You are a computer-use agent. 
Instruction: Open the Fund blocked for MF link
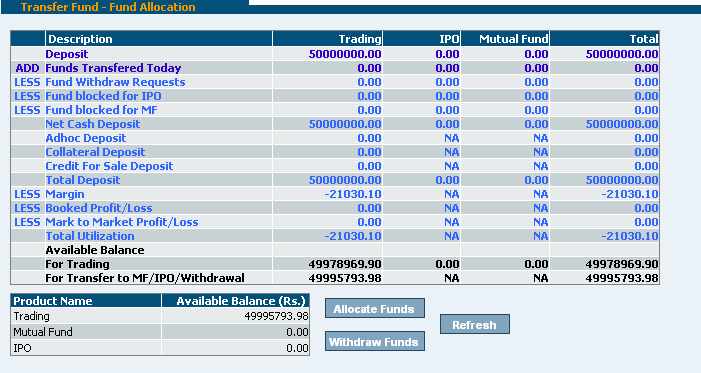(101, 110)
